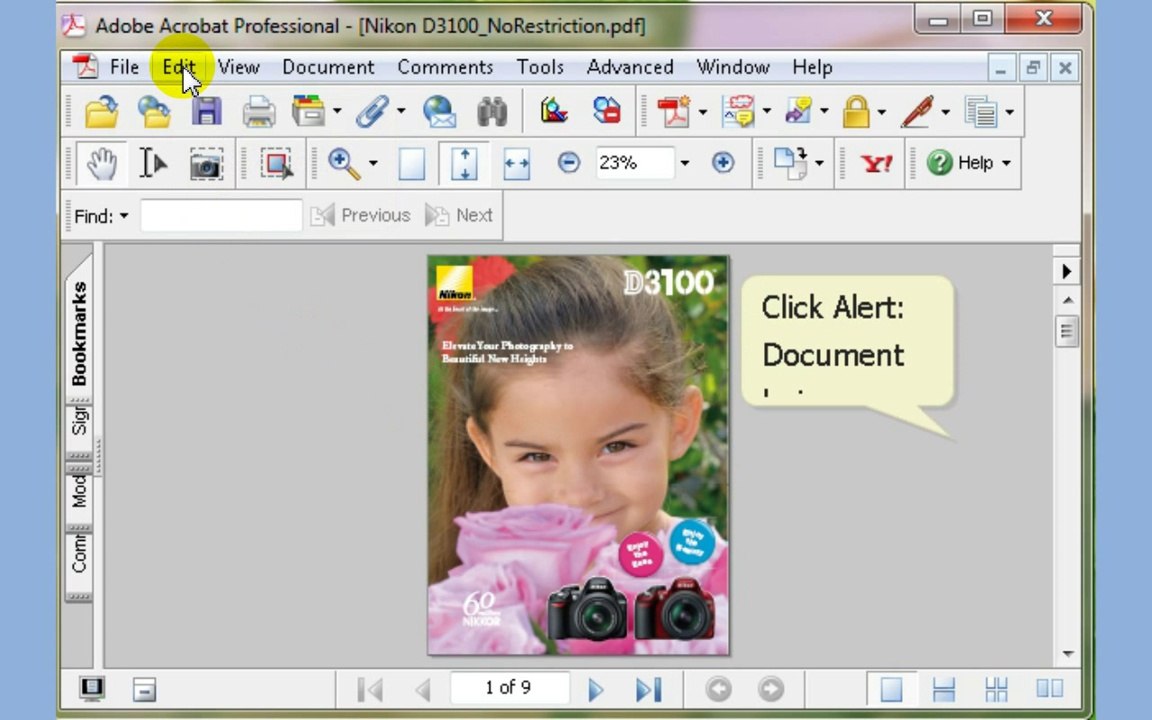This screenshot has width=1152, height=720.
Task: Select the TouchUp object tool
Action: 276,163
